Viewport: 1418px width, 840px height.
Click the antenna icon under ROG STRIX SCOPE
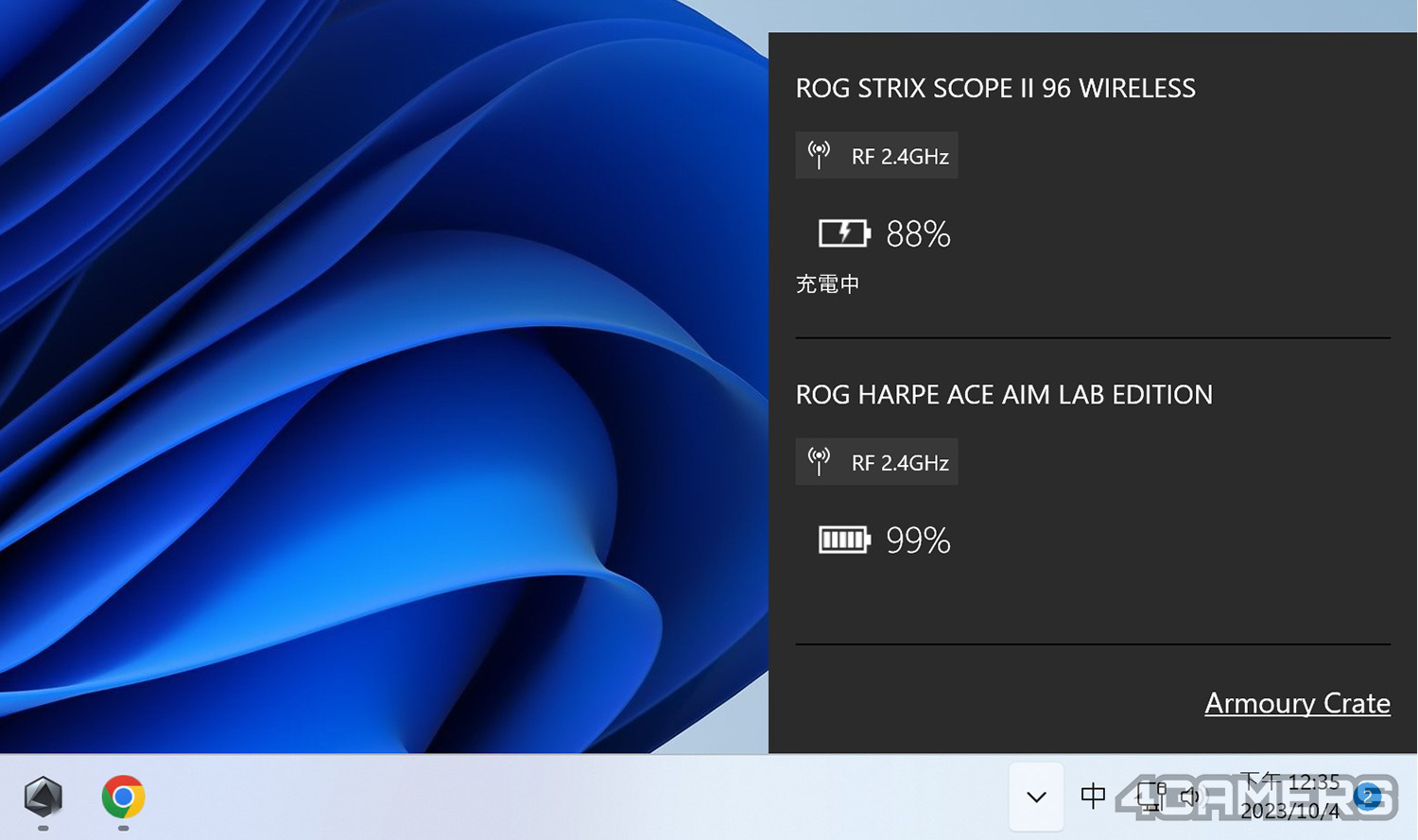pyautogui.click(x=819, y=155)
